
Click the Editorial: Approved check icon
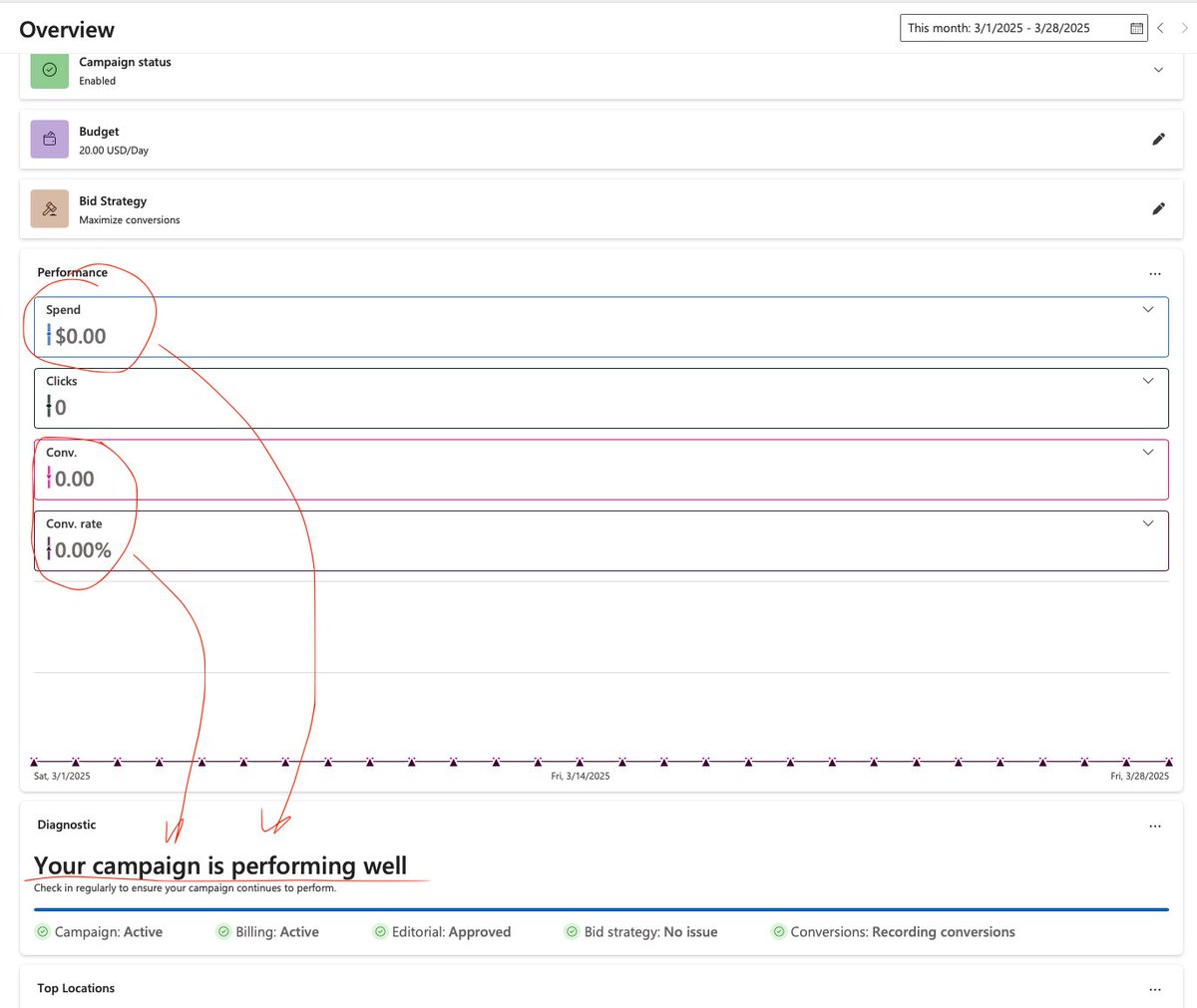(380, 932)
